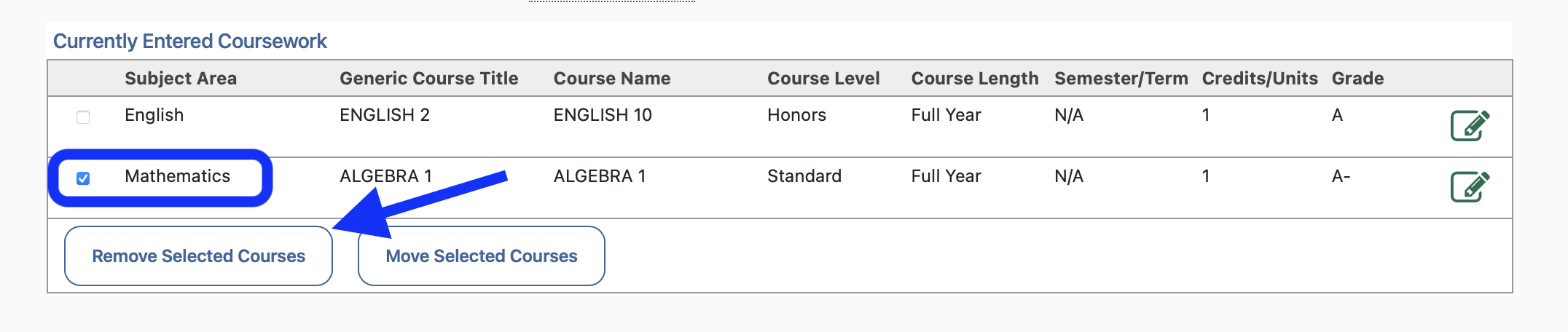Click the Subject Area column header
This screenshot has width=1568, height=332.
pyautogui.click(x=181, y=79)
